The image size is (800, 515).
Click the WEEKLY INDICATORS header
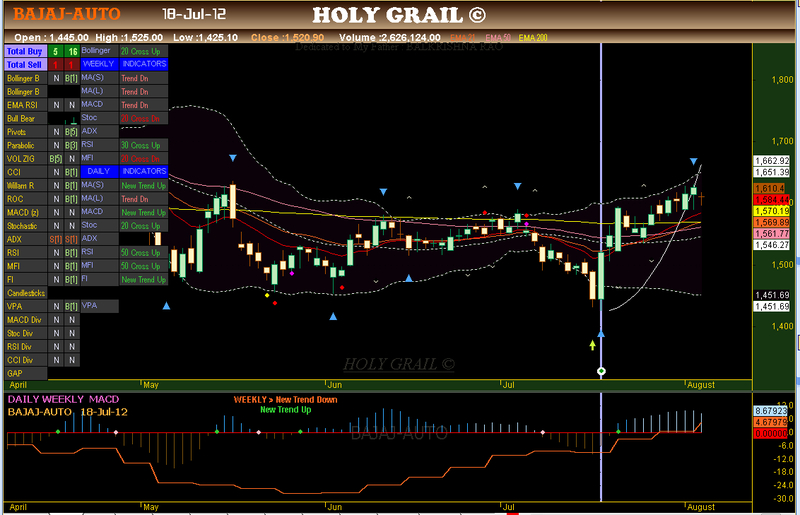[x=124, y=64]
